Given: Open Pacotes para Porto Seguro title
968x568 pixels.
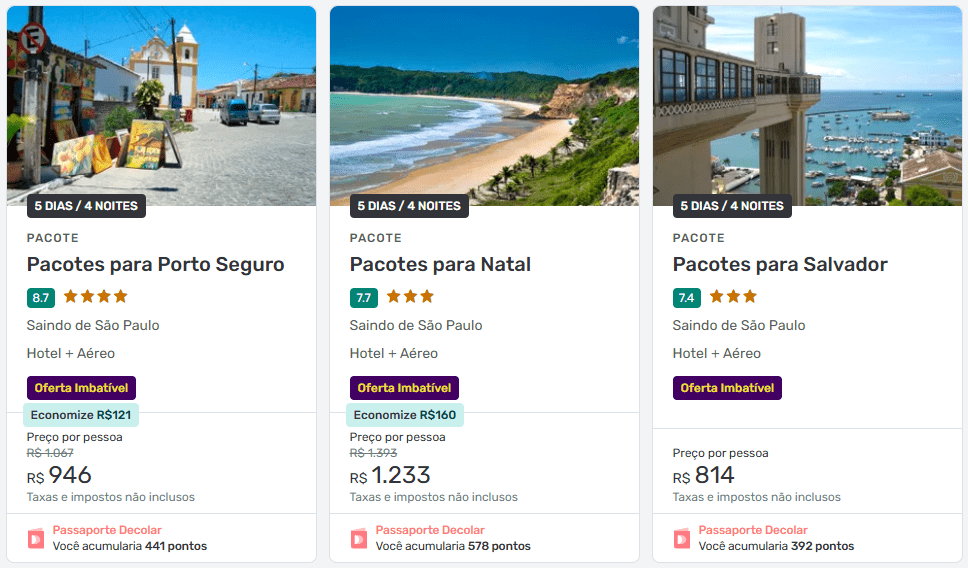Looking at the screenshot, I should [x=156, y=265].
